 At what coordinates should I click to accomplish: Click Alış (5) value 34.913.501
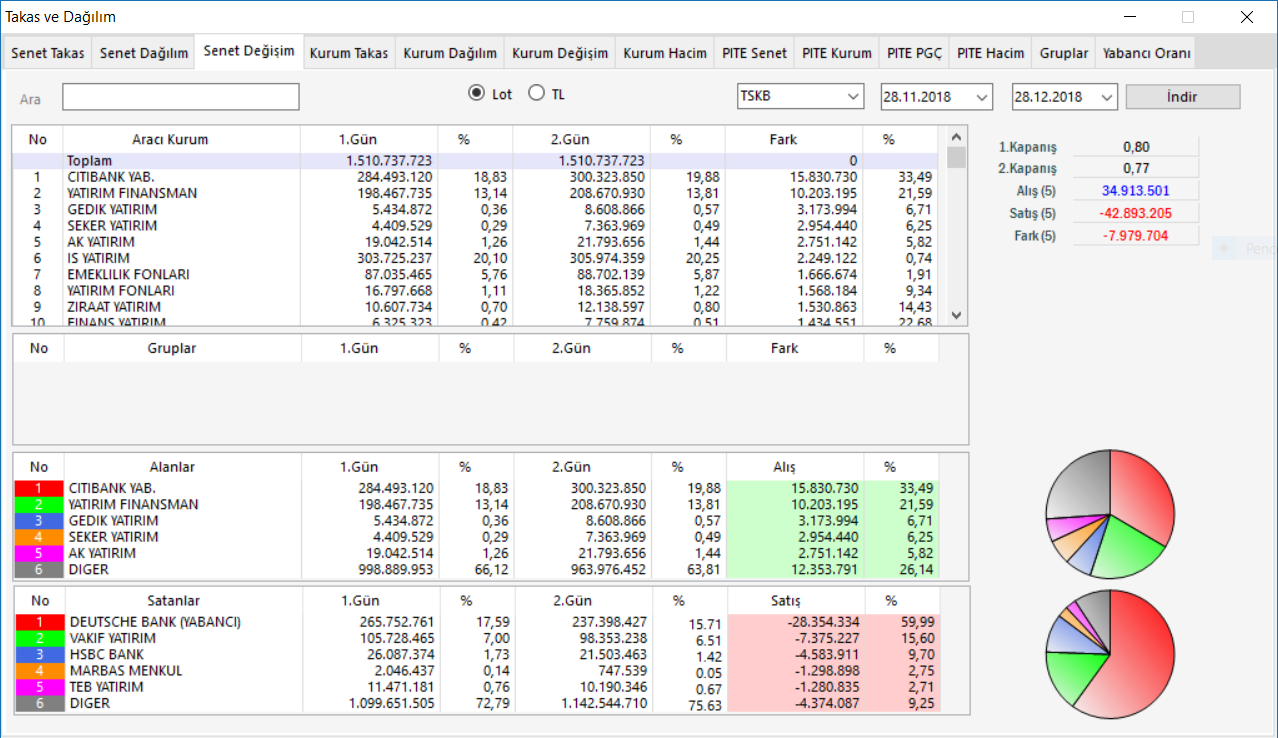tap(1136, 190)
